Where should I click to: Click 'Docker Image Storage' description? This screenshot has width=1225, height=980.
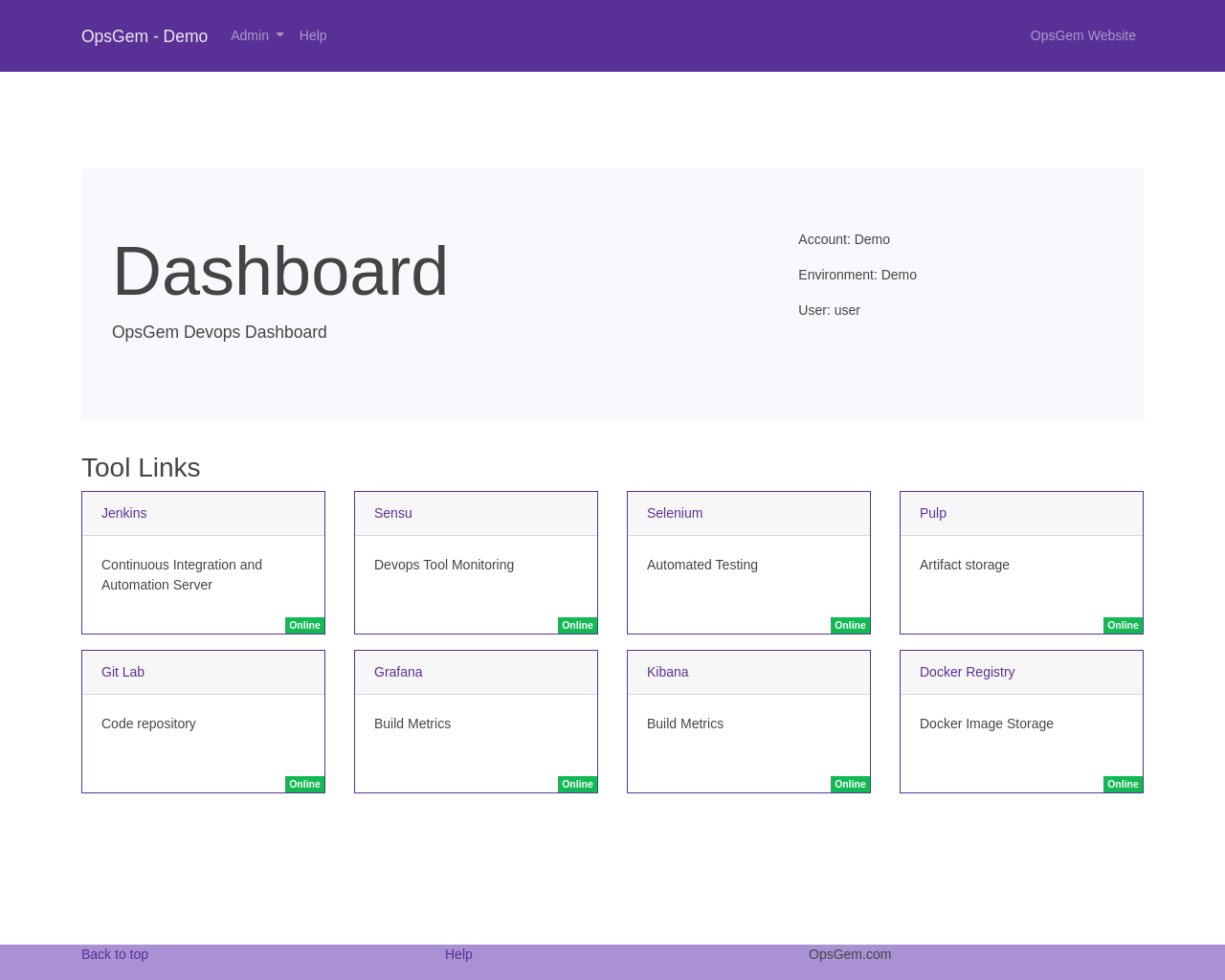[987, 724]
